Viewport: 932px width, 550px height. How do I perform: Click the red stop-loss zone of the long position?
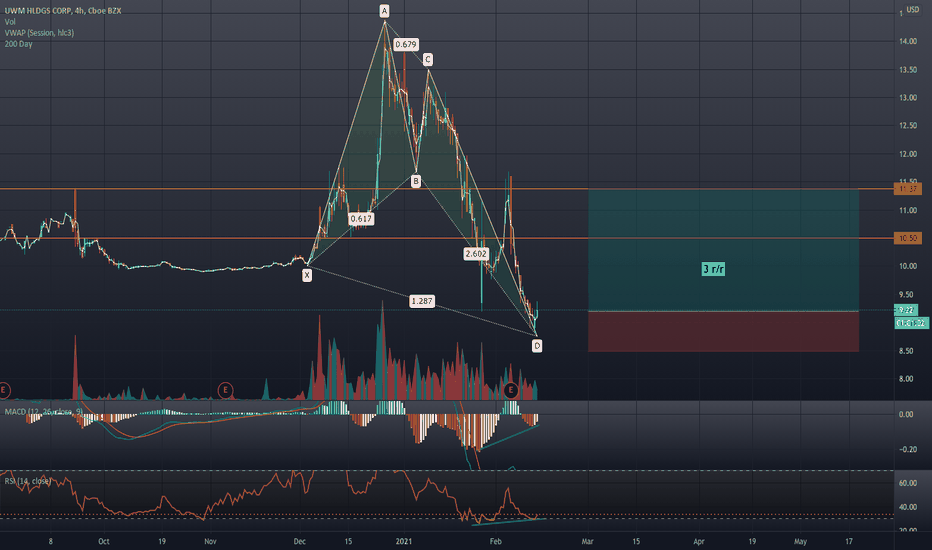[x=723, y=331]
